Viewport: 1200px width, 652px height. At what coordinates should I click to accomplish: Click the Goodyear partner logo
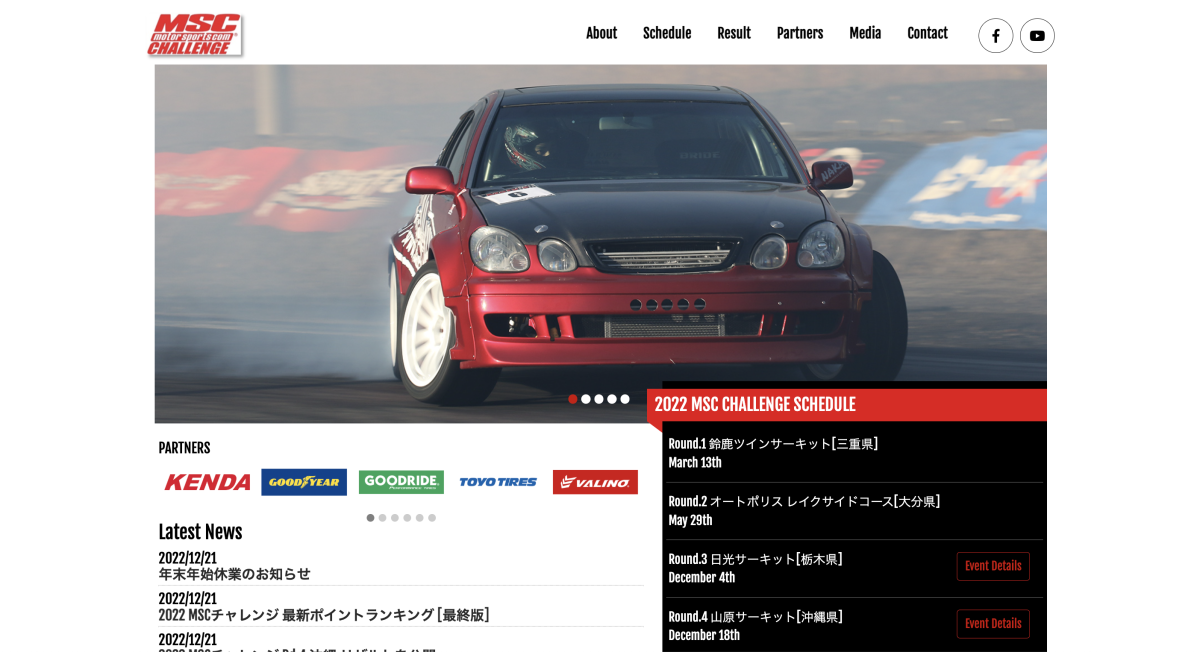(304, 482)
